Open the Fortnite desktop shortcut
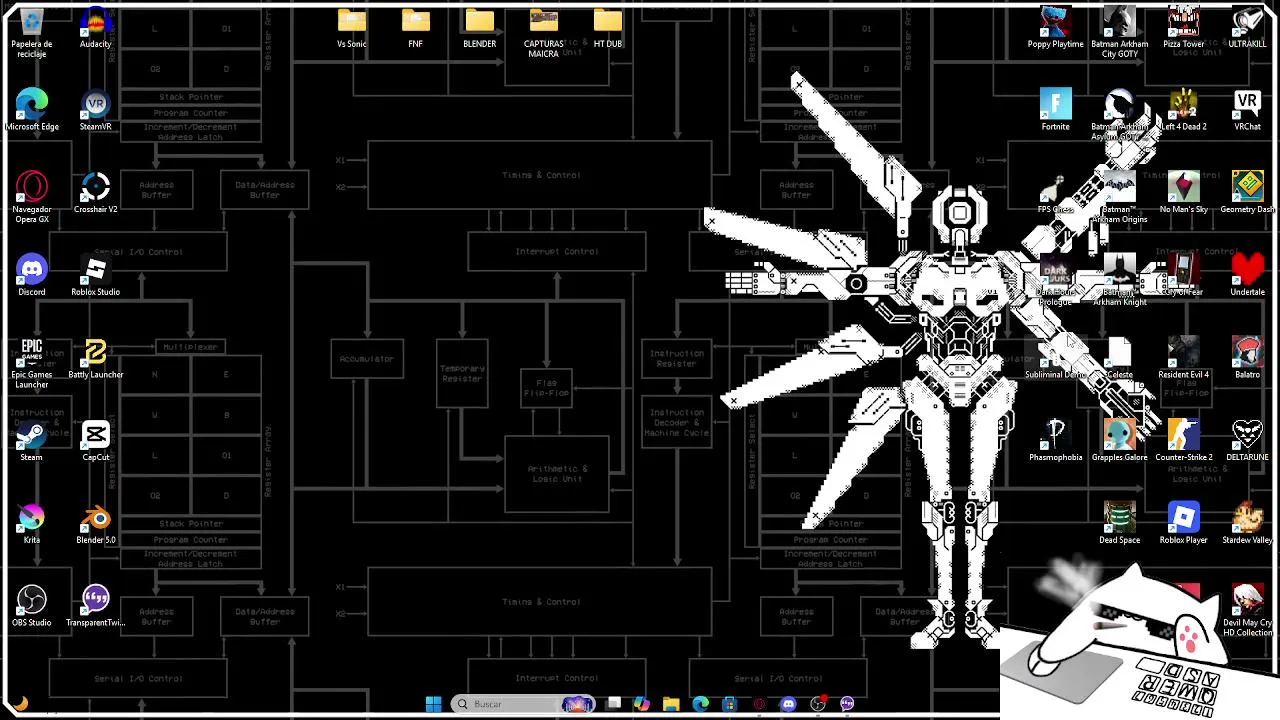The width and height of the screenshot is (1280, 720). tap(1056, 110)
